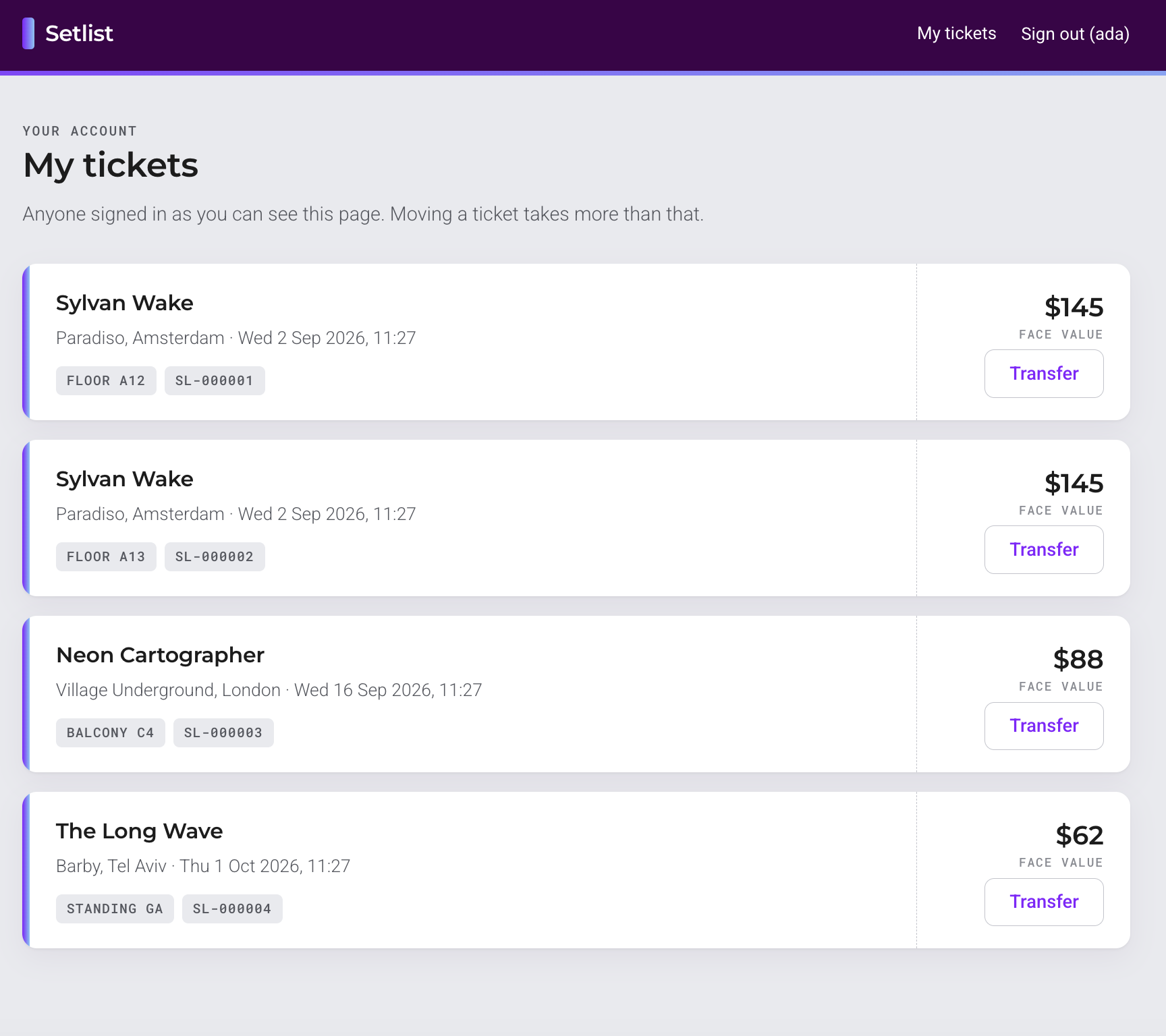This screenshot has width=1166, height=1036.
Task: Click The Long Wave event title
Action: point(139,831)
